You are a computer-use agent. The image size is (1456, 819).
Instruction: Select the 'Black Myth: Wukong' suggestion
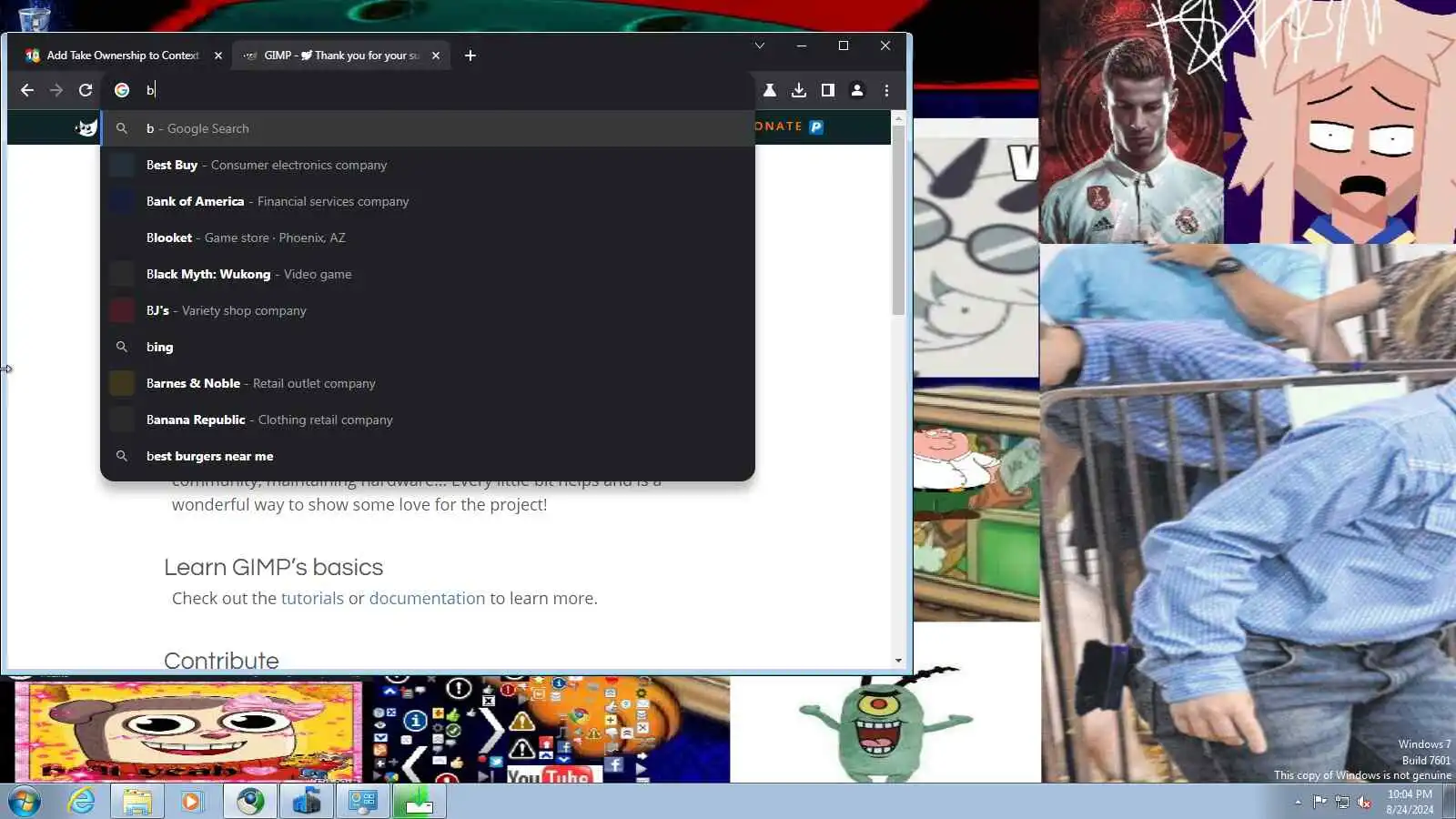click(428, 274)
